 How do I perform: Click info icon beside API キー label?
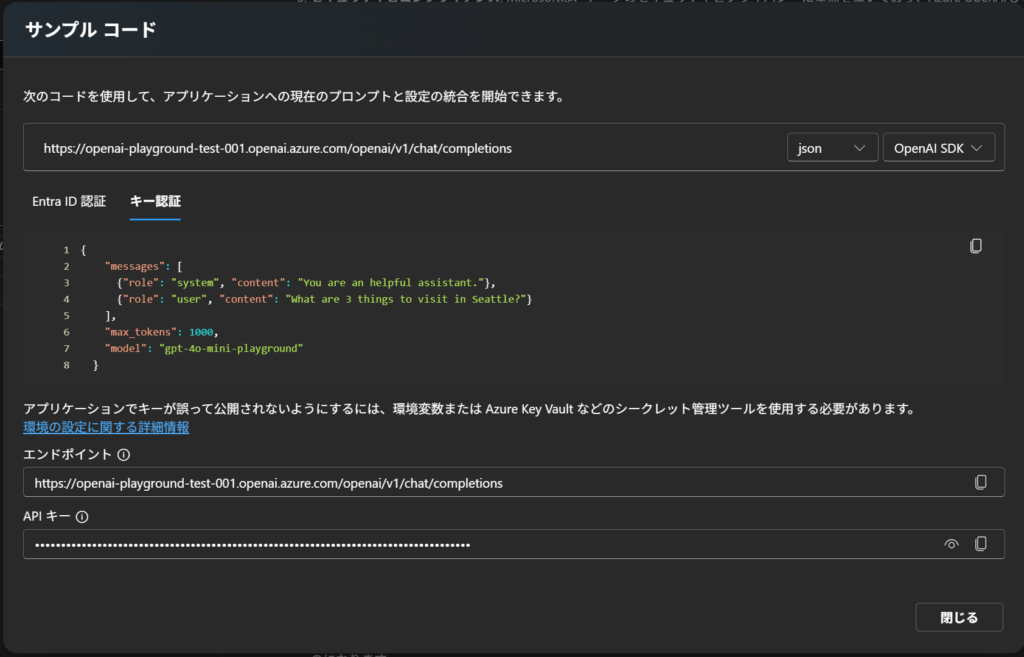click(82, 517)
